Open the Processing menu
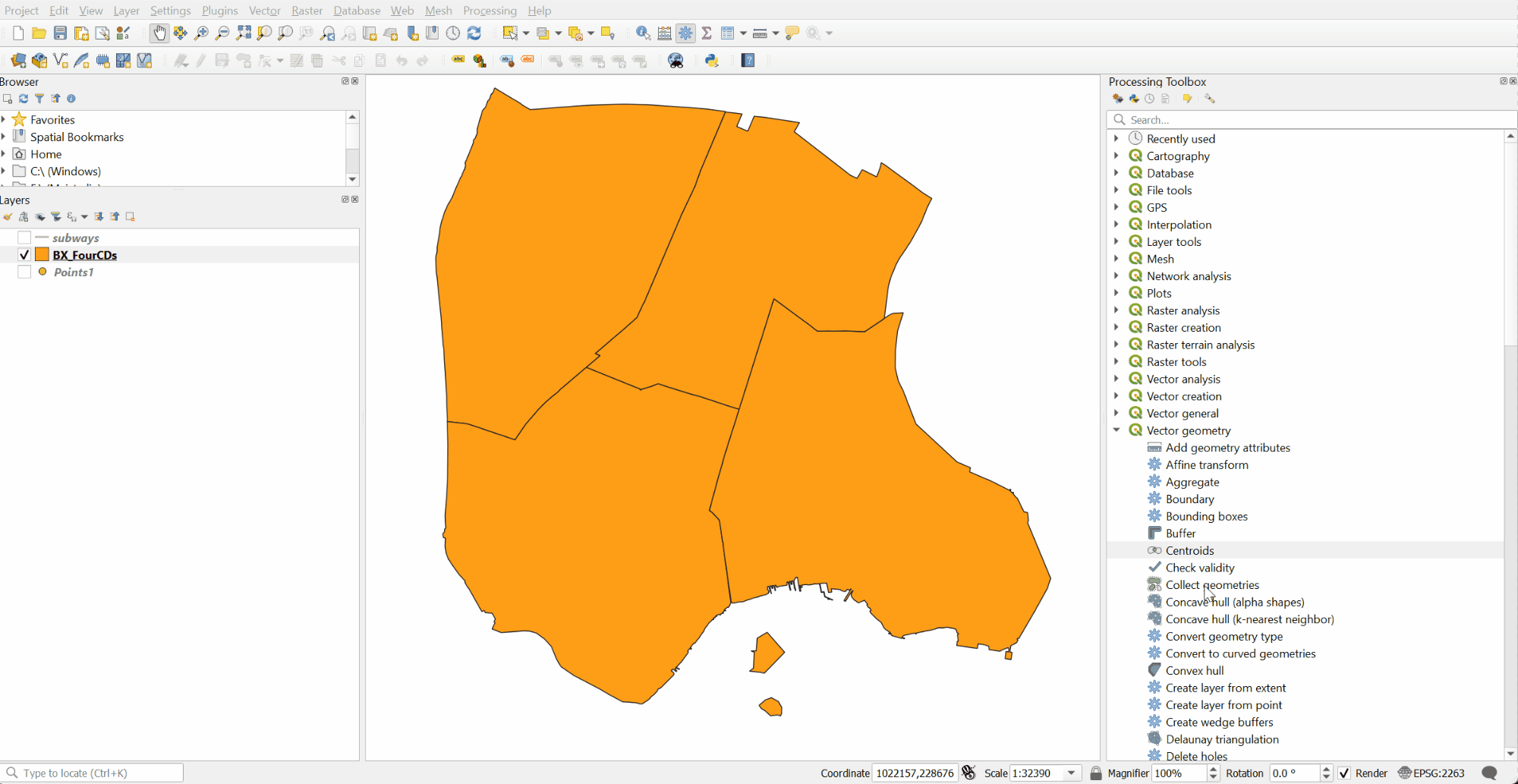Viewport: 1518px width, 784px height. 490,11
